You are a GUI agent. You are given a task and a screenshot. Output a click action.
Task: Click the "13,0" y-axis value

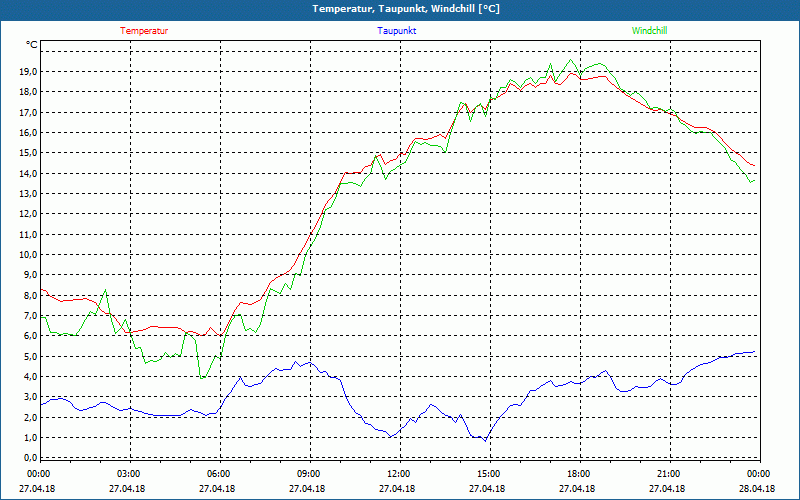[x=28, y=193]
